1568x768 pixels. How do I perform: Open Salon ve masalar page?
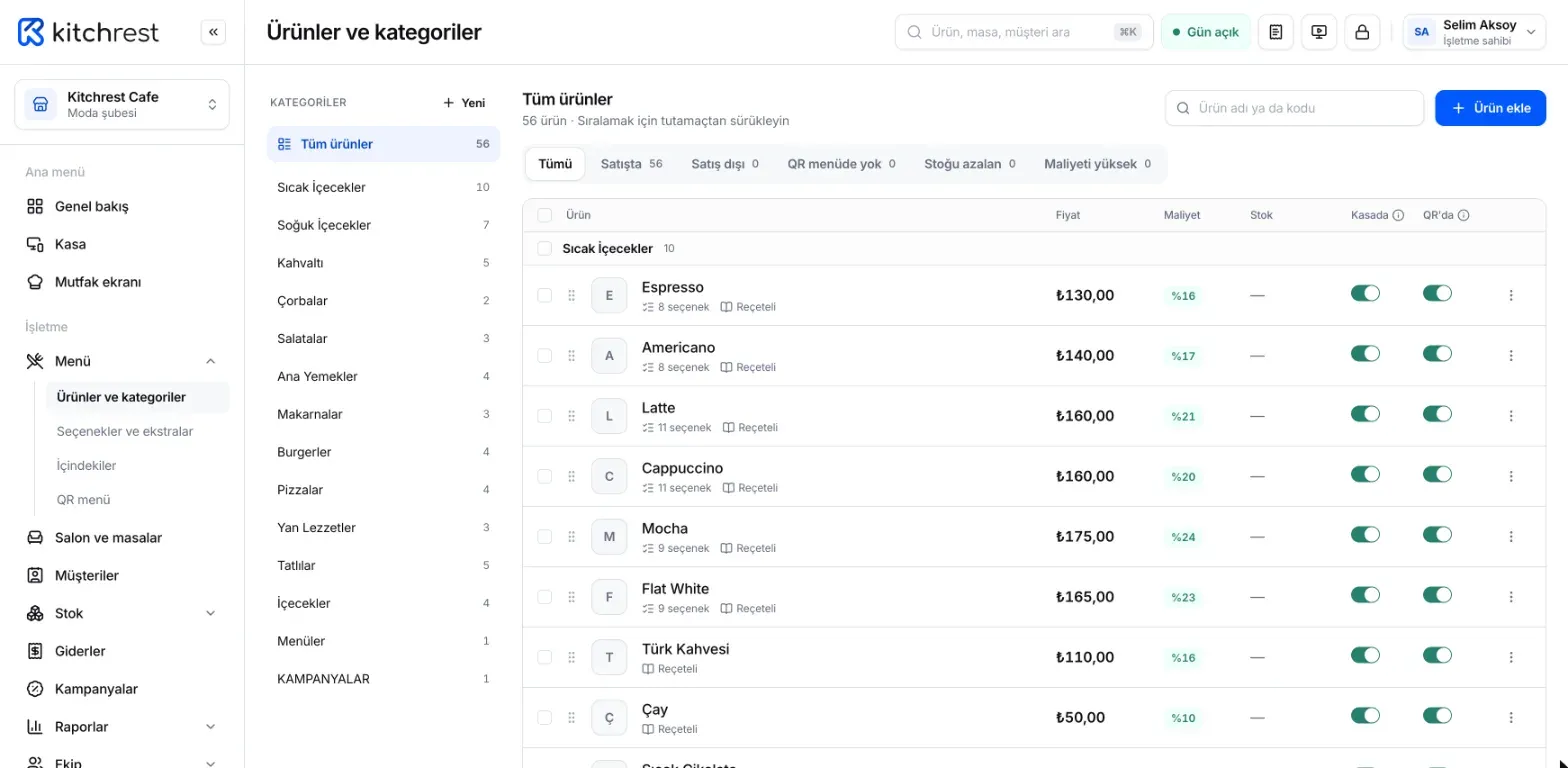point(122,538)
